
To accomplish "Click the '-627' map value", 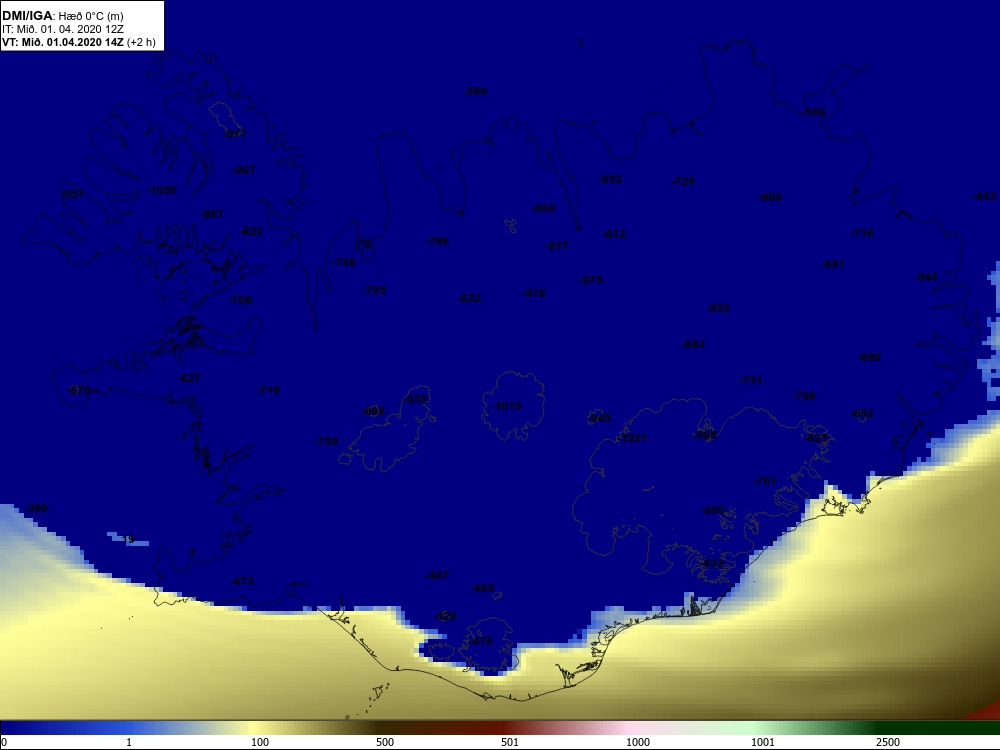I will point(189,378).
